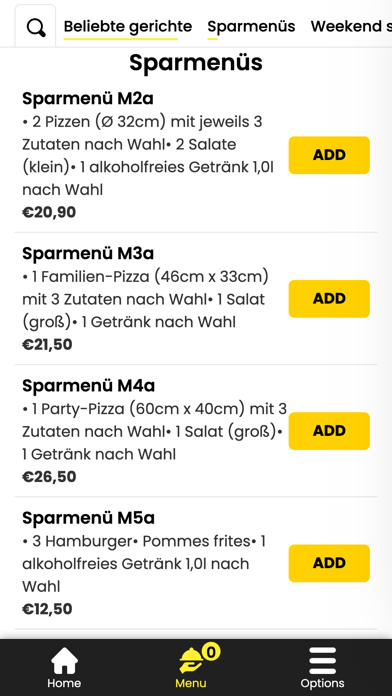The image size is (392, 696).
Task: Tap the €12,50 price label
Action: (47, 609)
